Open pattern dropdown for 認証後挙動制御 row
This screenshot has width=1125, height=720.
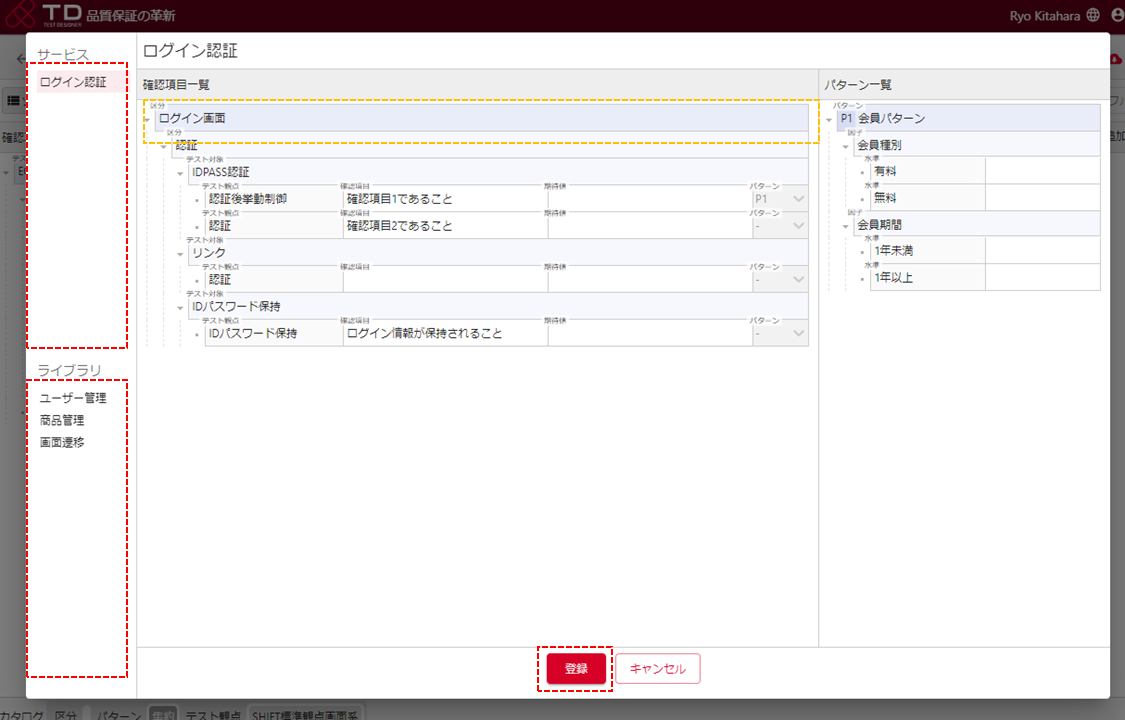coord(780,199)
